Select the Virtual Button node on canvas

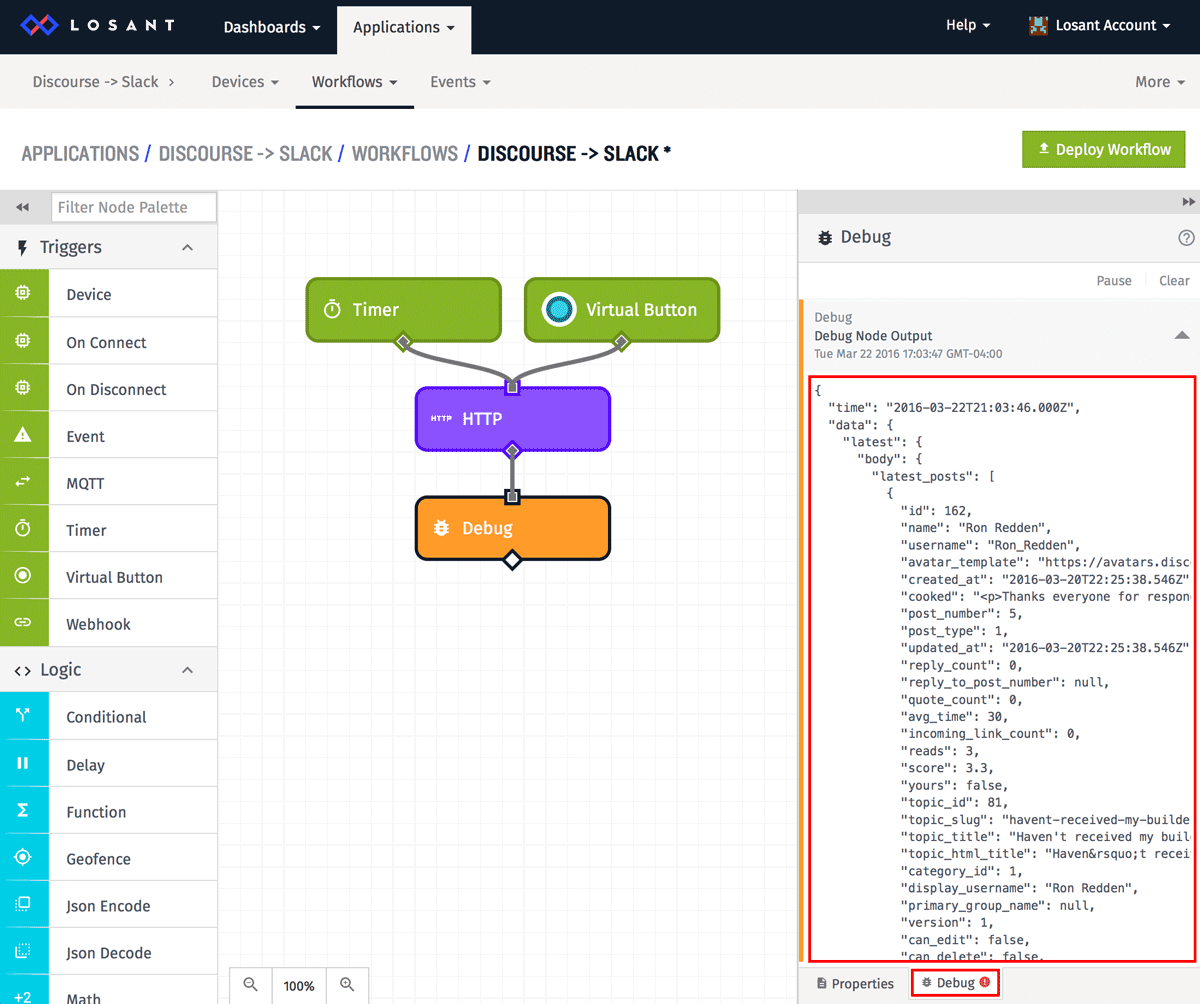click(622, 310)
